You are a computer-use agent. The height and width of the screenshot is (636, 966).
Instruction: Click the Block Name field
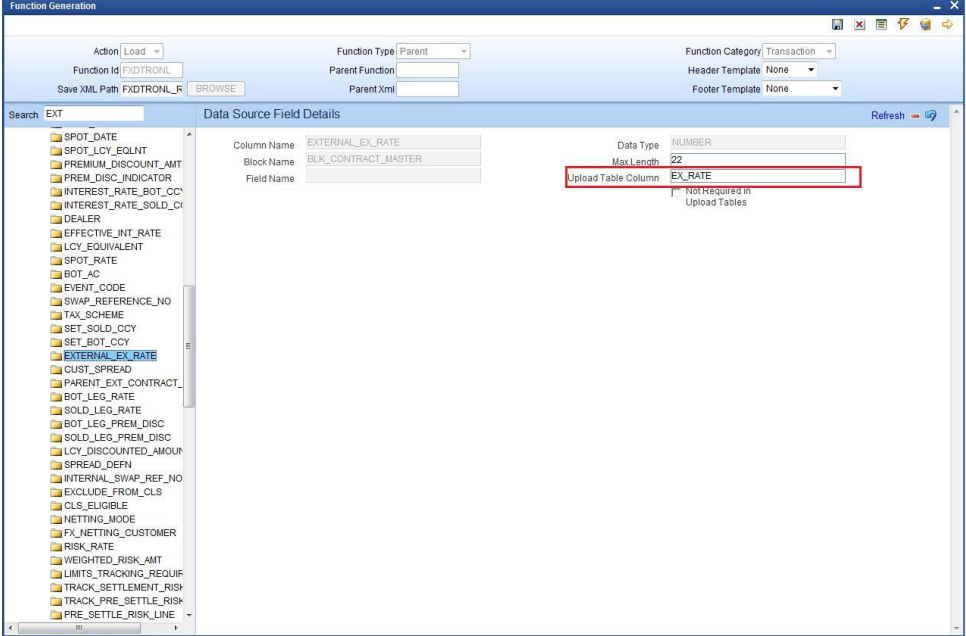pyautogui.click(x=393, y=159)
